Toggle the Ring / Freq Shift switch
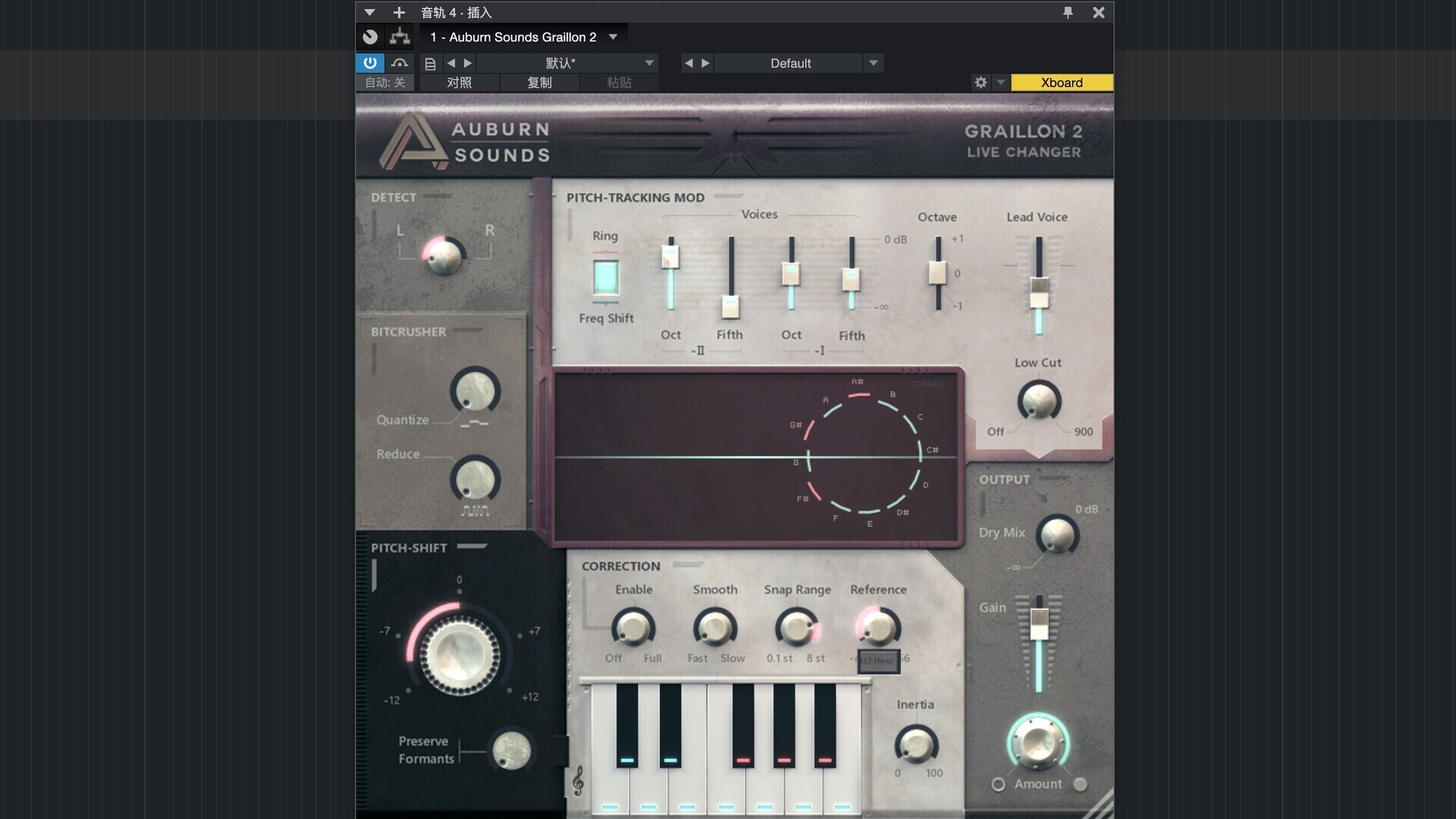The width and height of the screenshot is (1456, 819). (x=605, y=277)
